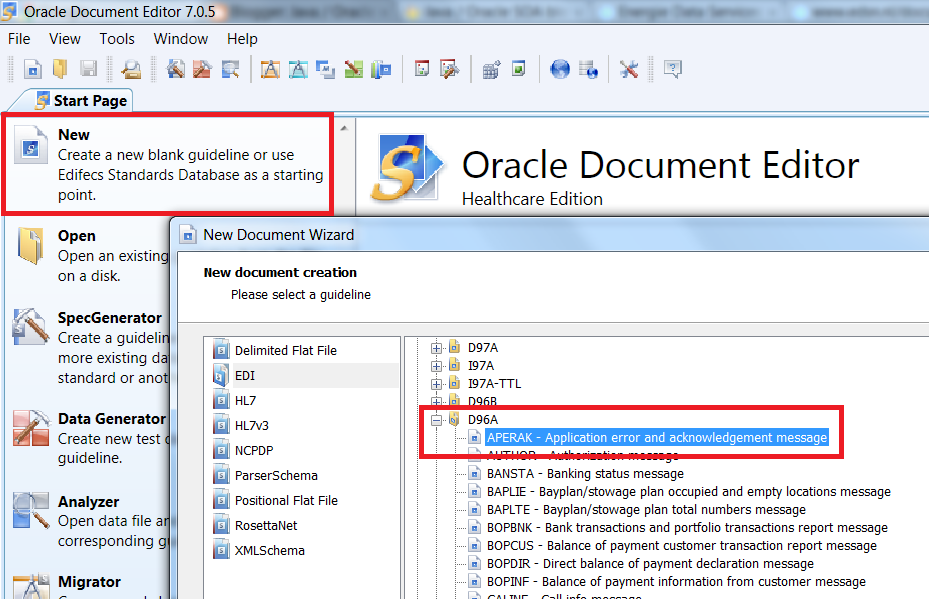
Task: Select BOPBNK bank transactions report message
Action: pyautogui.click(x=687, y=527)
